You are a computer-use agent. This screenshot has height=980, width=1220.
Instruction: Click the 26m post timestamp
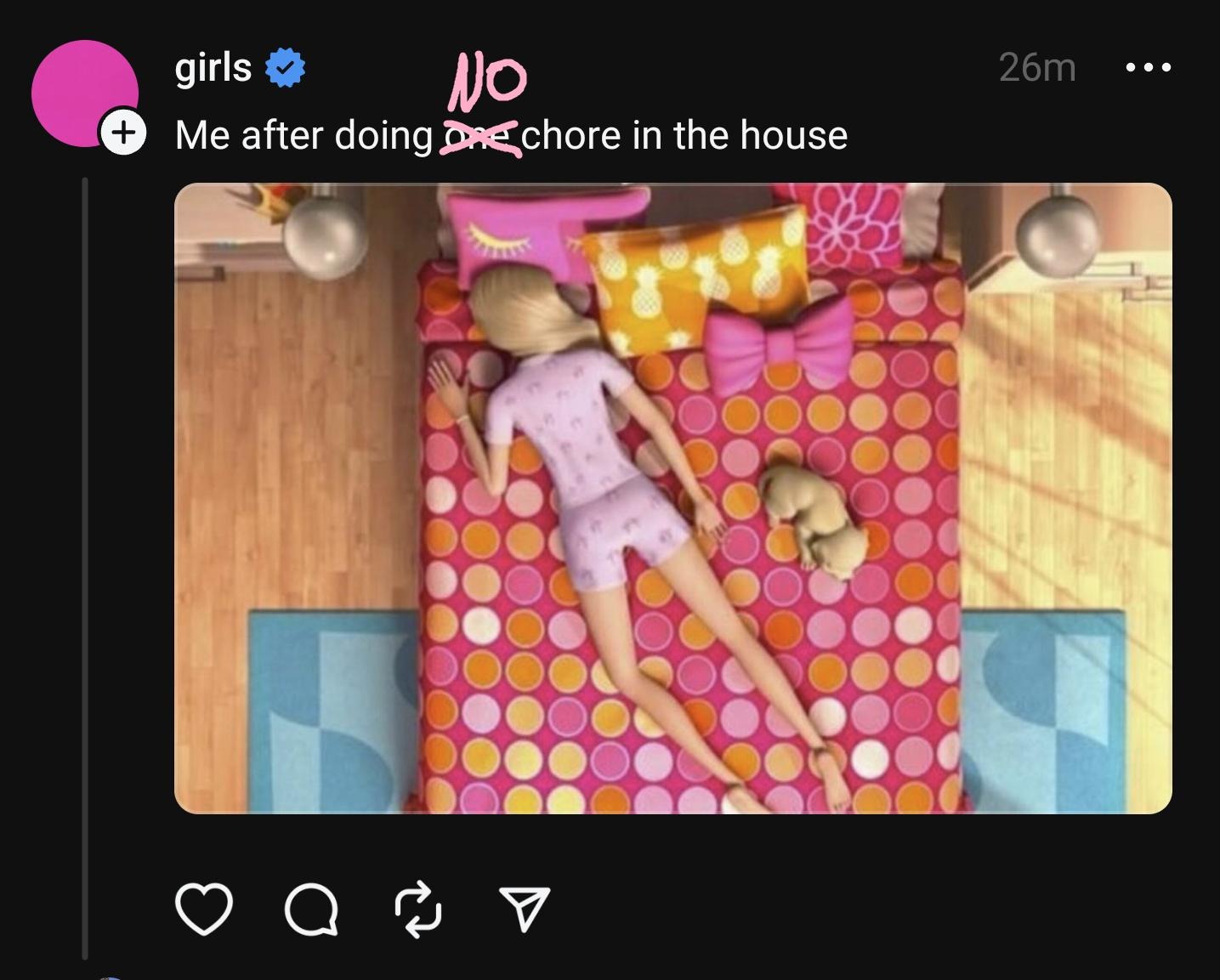tap(1037, 67)
